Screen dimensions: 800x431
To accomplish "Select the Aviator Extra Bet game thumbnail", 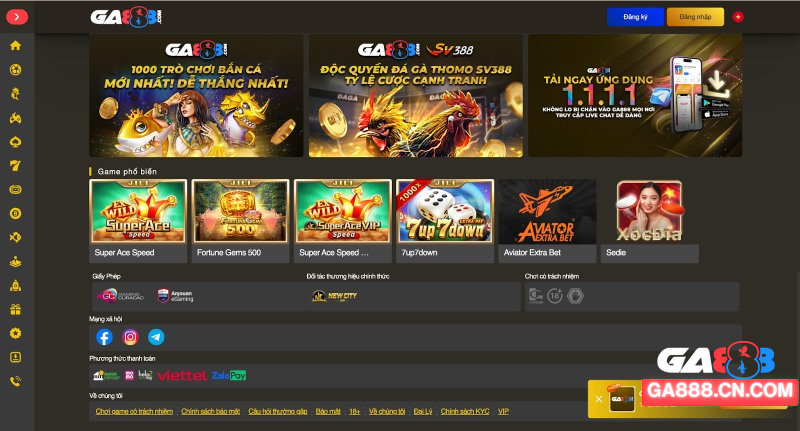I will point(547,221).
